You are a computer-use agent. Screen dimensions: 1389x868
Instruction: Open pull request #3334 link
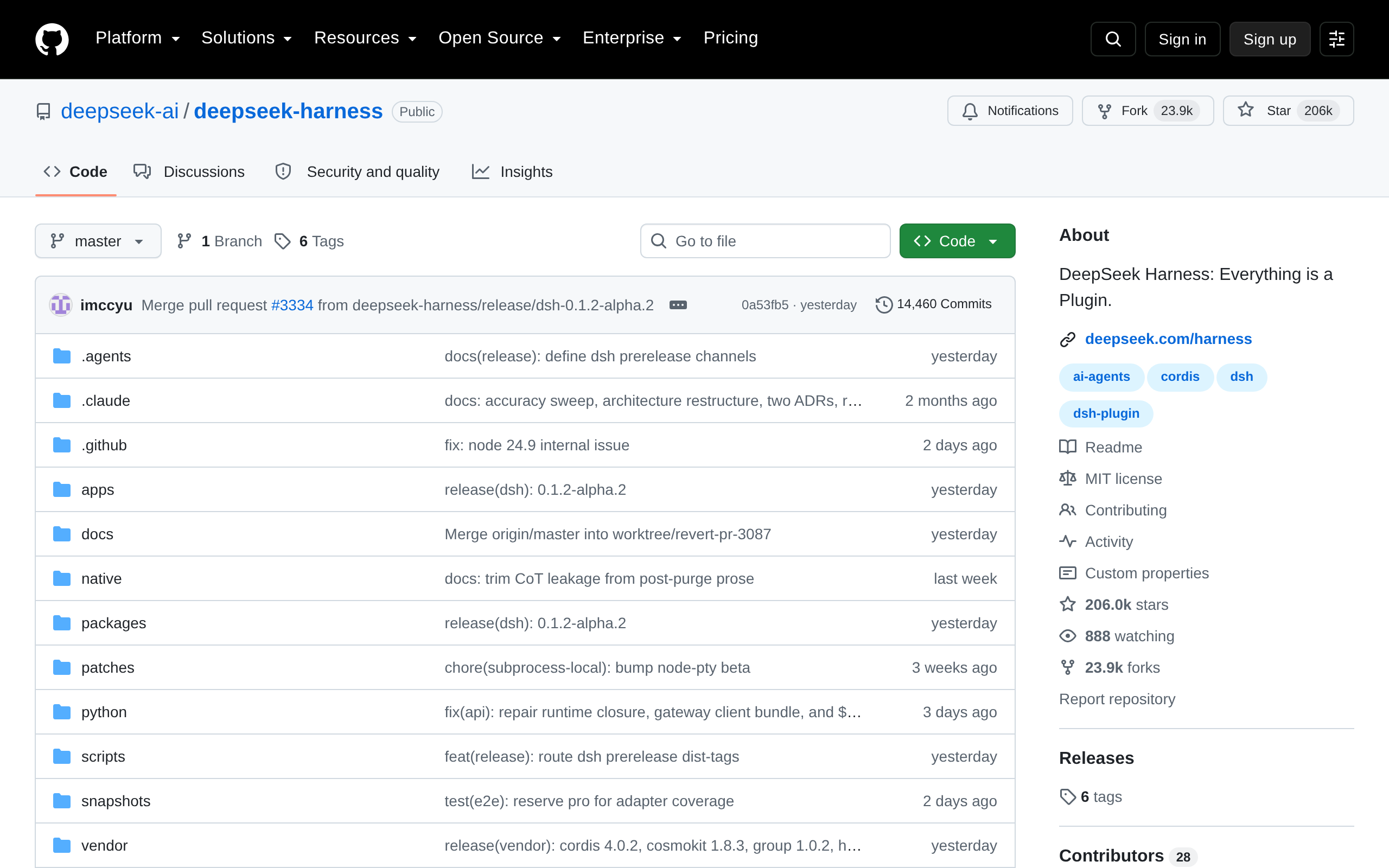coord(292,305)
